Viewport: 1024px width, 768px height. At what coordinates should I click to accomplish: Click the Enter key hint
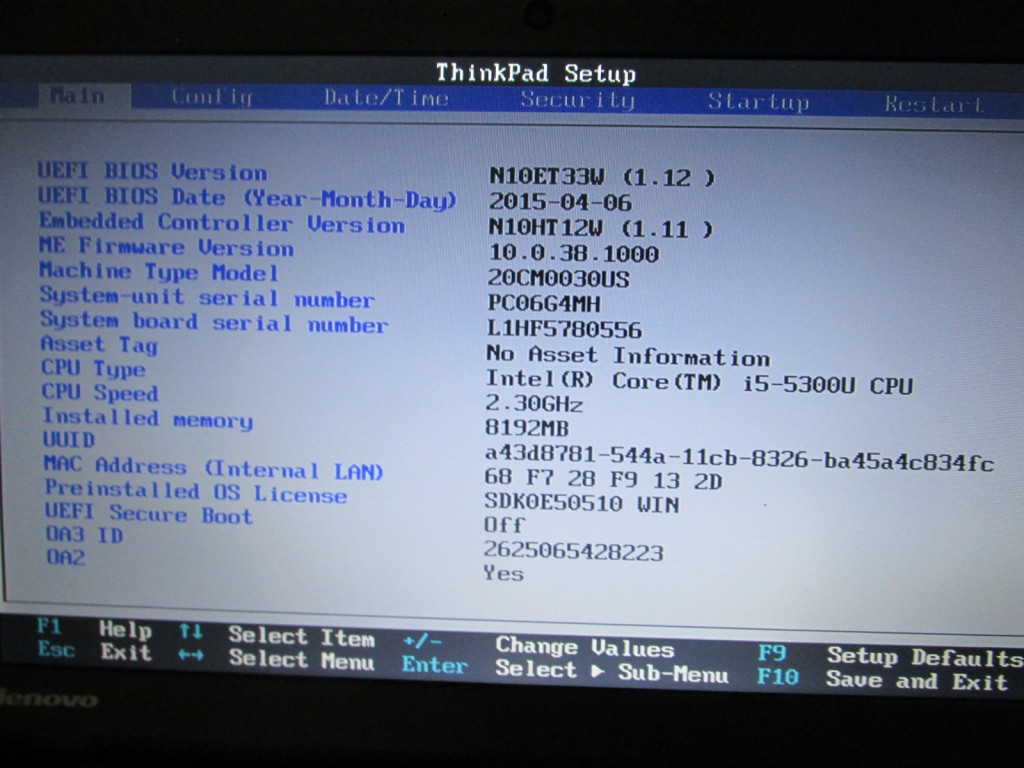(435, 665)
